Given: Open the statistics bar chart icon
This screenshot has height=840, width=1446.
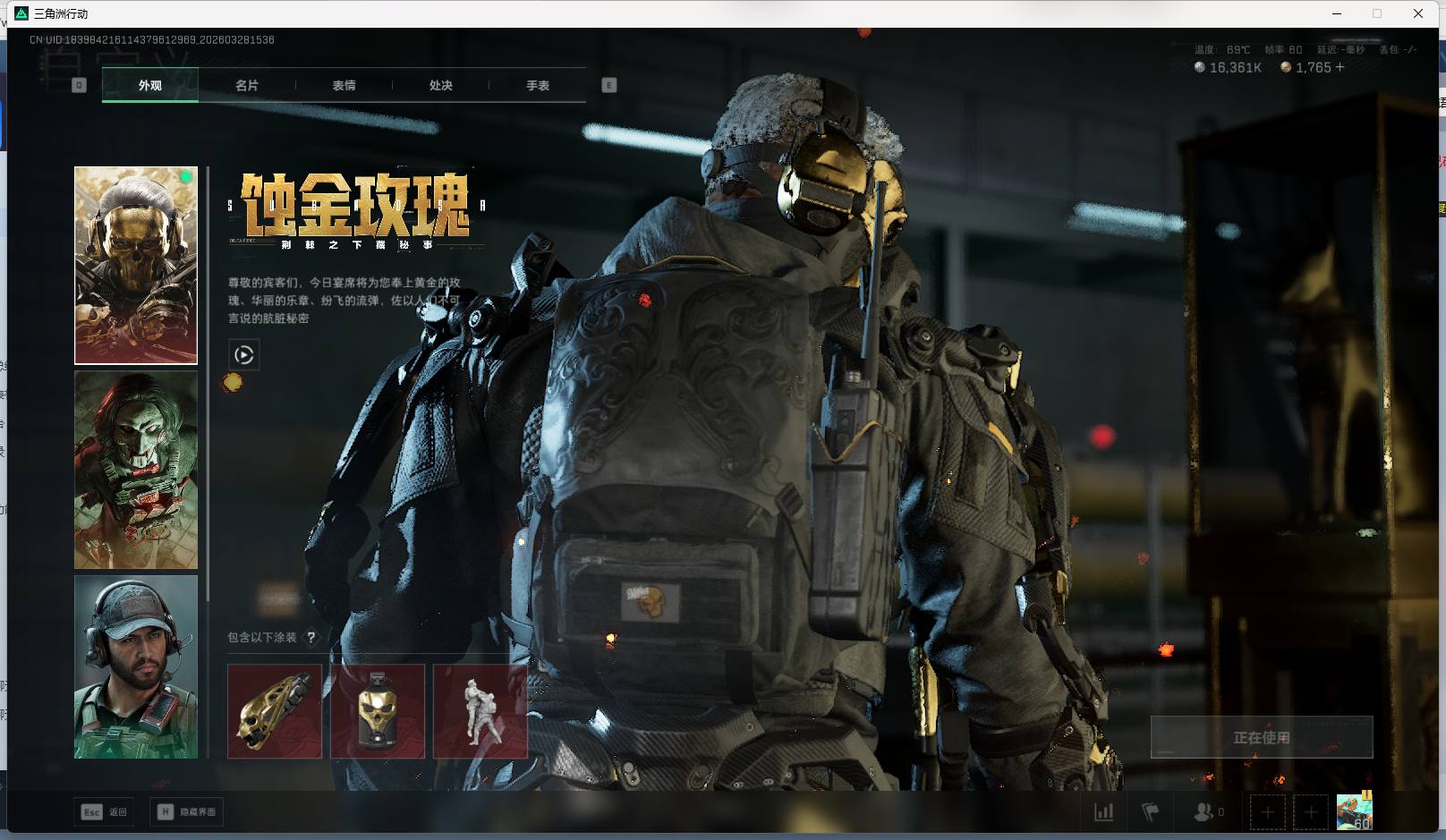Looking at the screenshot, I should 1104,812.
